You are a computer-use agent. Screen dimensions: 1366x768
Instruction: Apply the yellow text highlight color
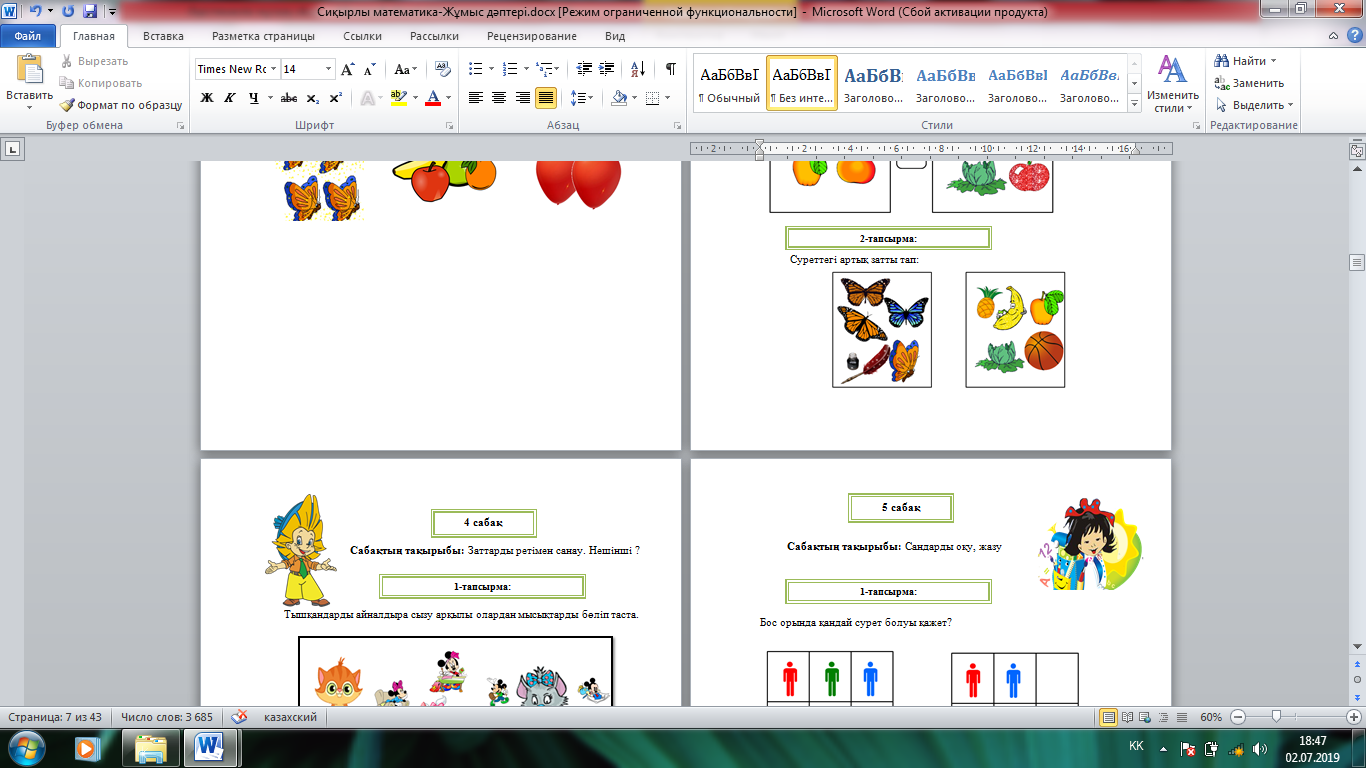tap(399, 98)
